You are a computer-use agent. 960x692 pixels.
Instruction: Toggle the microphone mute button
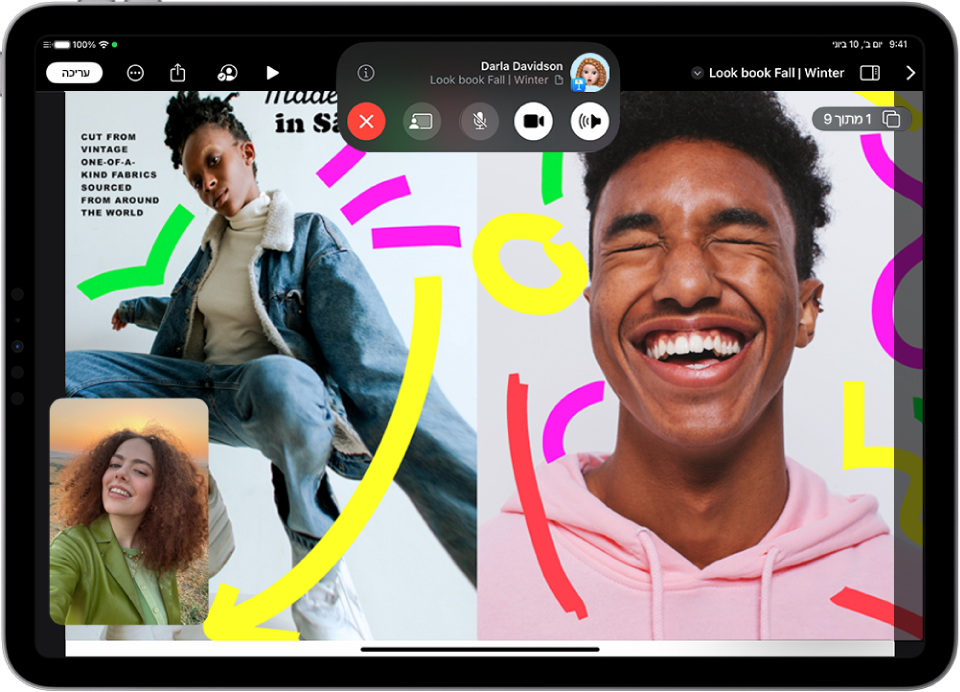click(479, 121)
